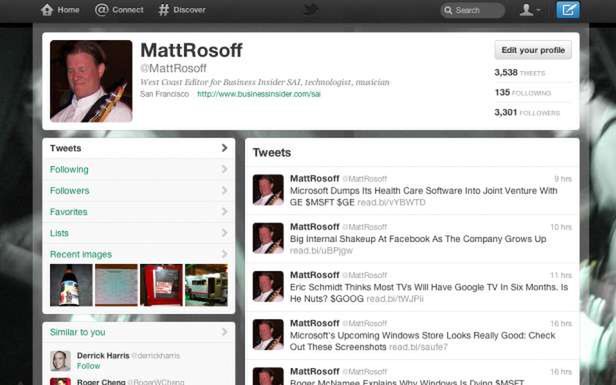Click inside the Search field
This screenshot has height=385, width=616.
(x=473, y=10)
